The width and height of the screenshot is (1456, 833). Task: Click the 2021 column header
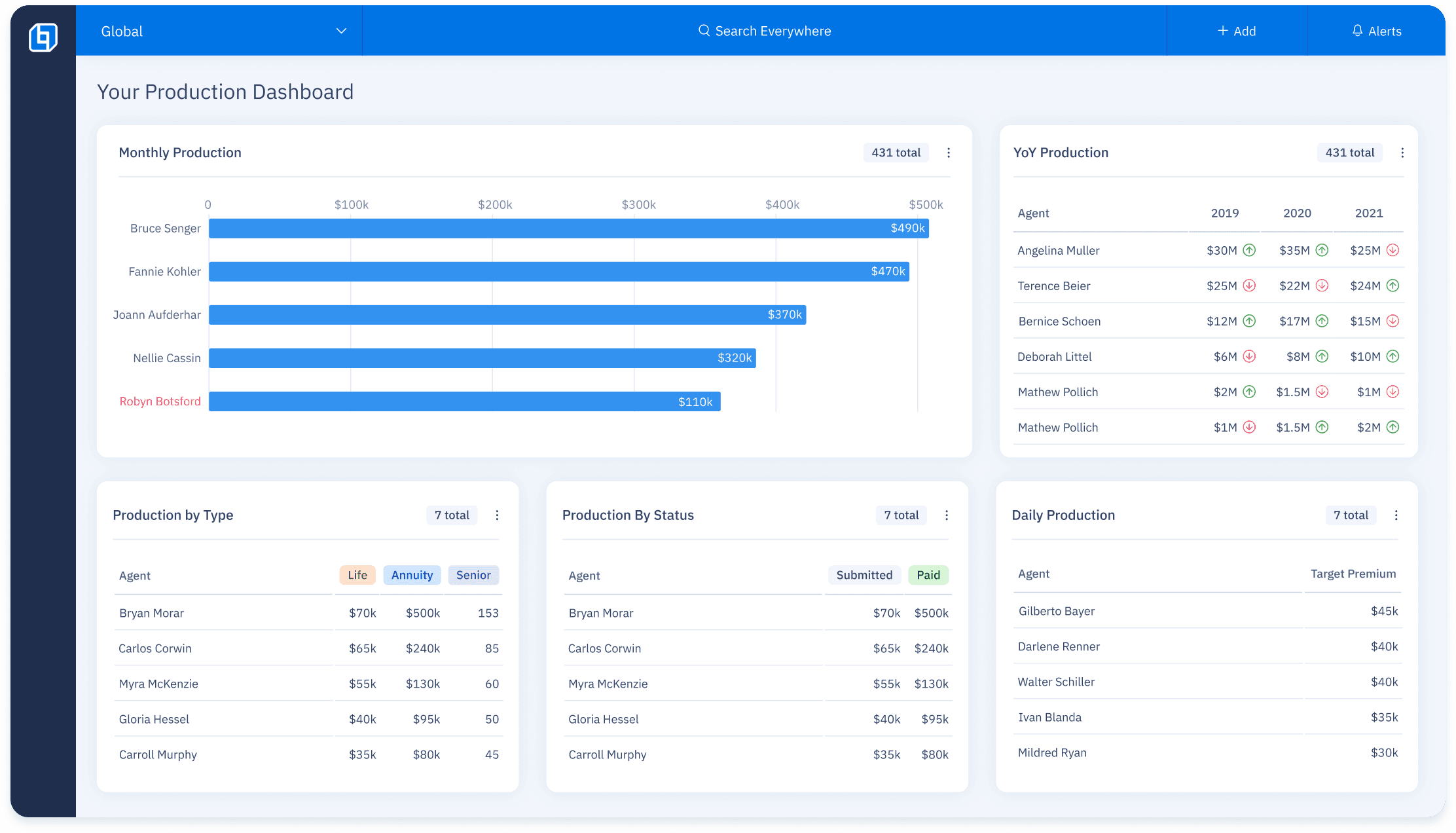(1368, 213)
